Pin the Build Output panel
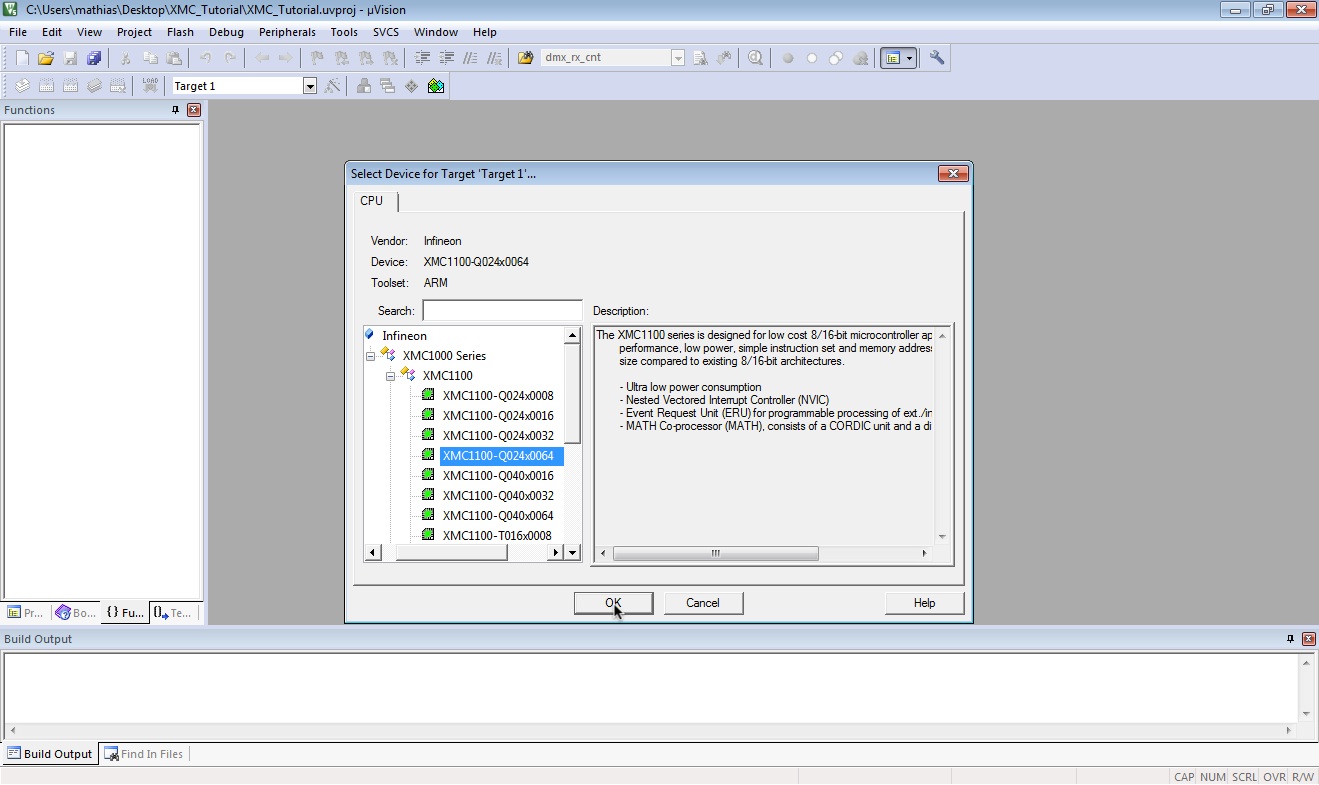 pyautogui.click(x=1291, y=639)
